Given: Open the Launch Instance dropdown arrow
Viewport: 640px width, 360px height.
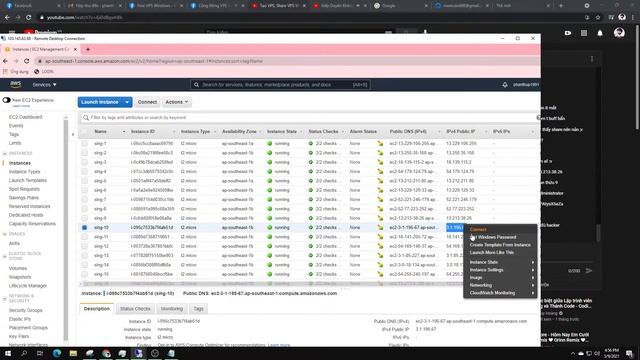Looking at the screenshot, I should [127, 102].
